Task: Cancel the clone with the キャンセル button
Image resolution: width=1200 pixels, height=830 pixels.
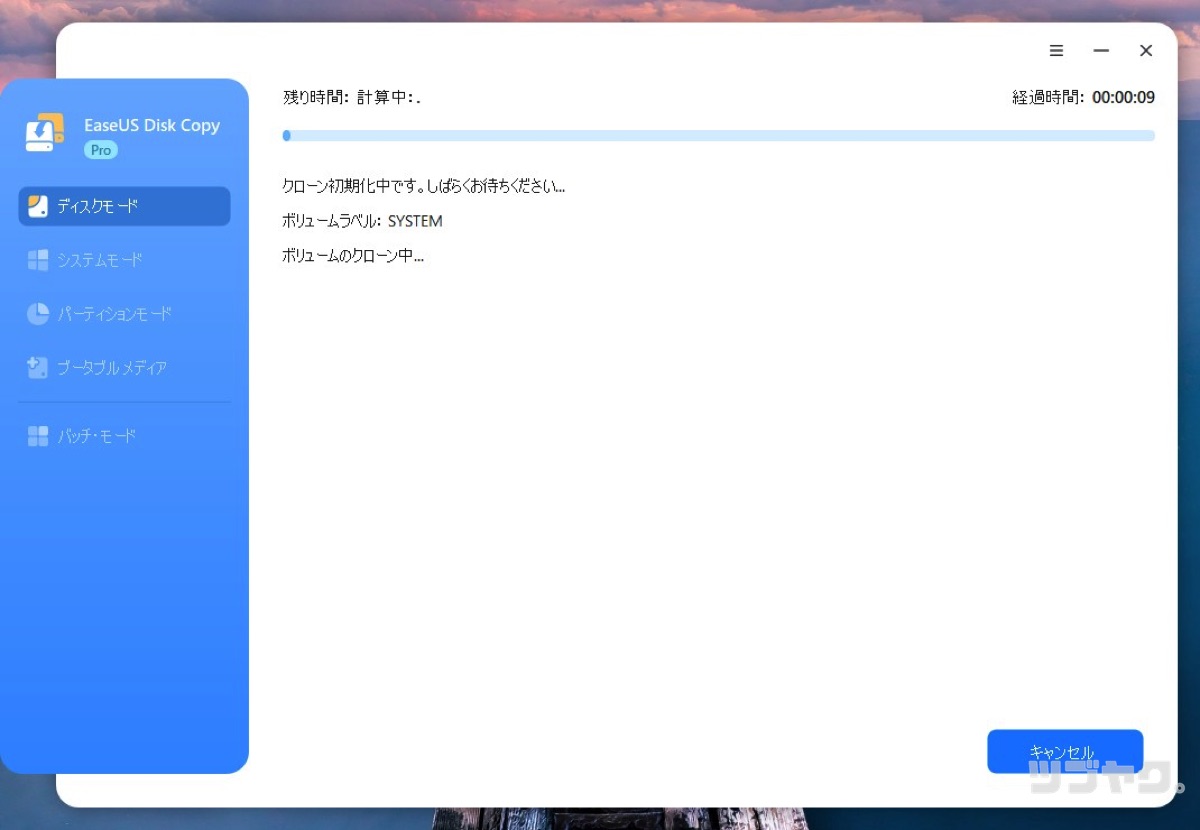Action: pyautogui.click(x=1064, y=751)
